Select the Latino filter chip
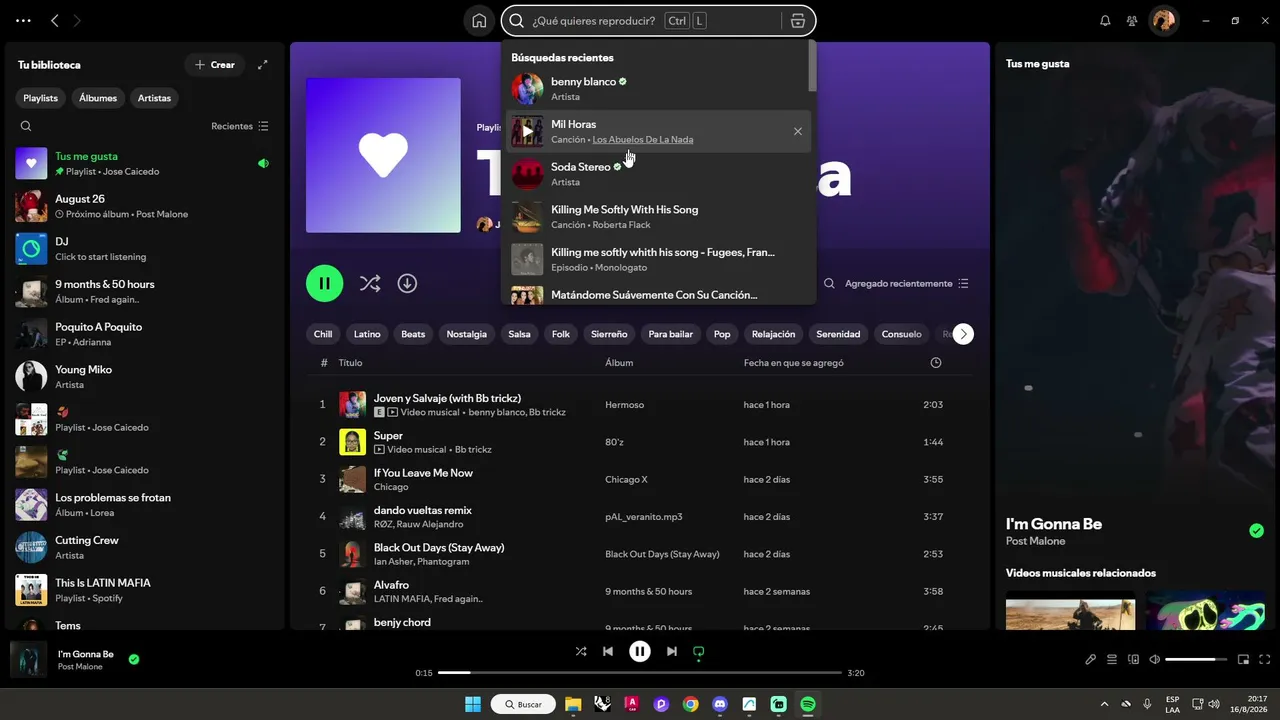 click(367, 334)
